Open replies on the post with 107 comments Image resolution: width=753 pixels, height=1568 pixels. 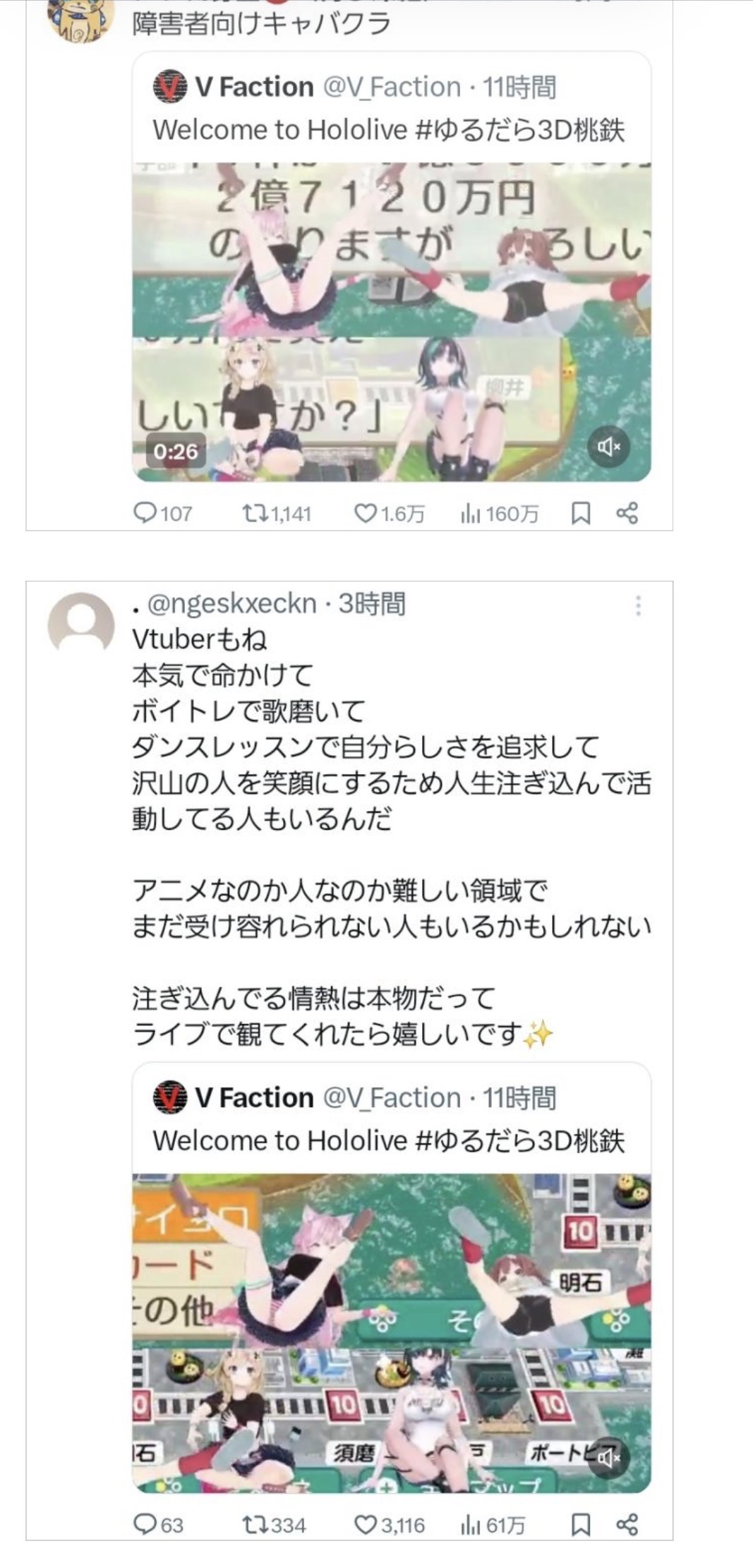(163, 513)
